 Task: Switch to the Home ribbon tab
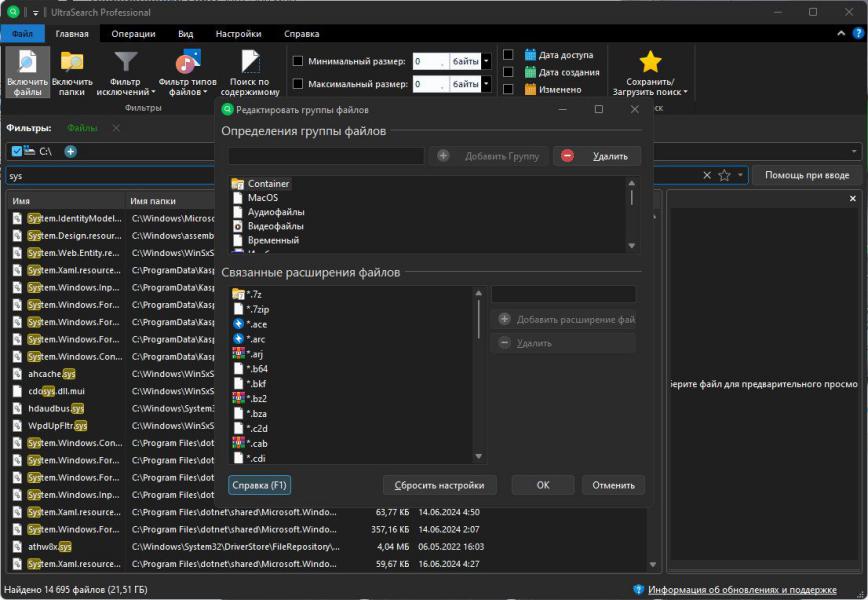point(72,33)
